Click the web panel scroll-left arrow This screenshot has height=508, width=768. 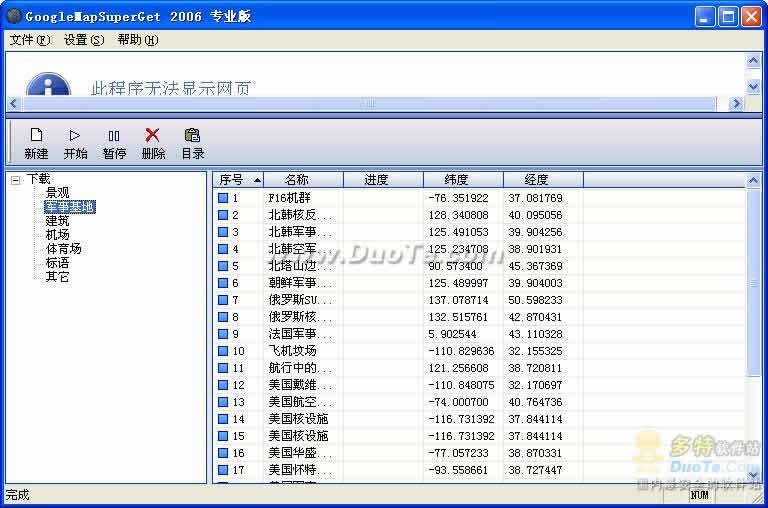tap(13, 103)
